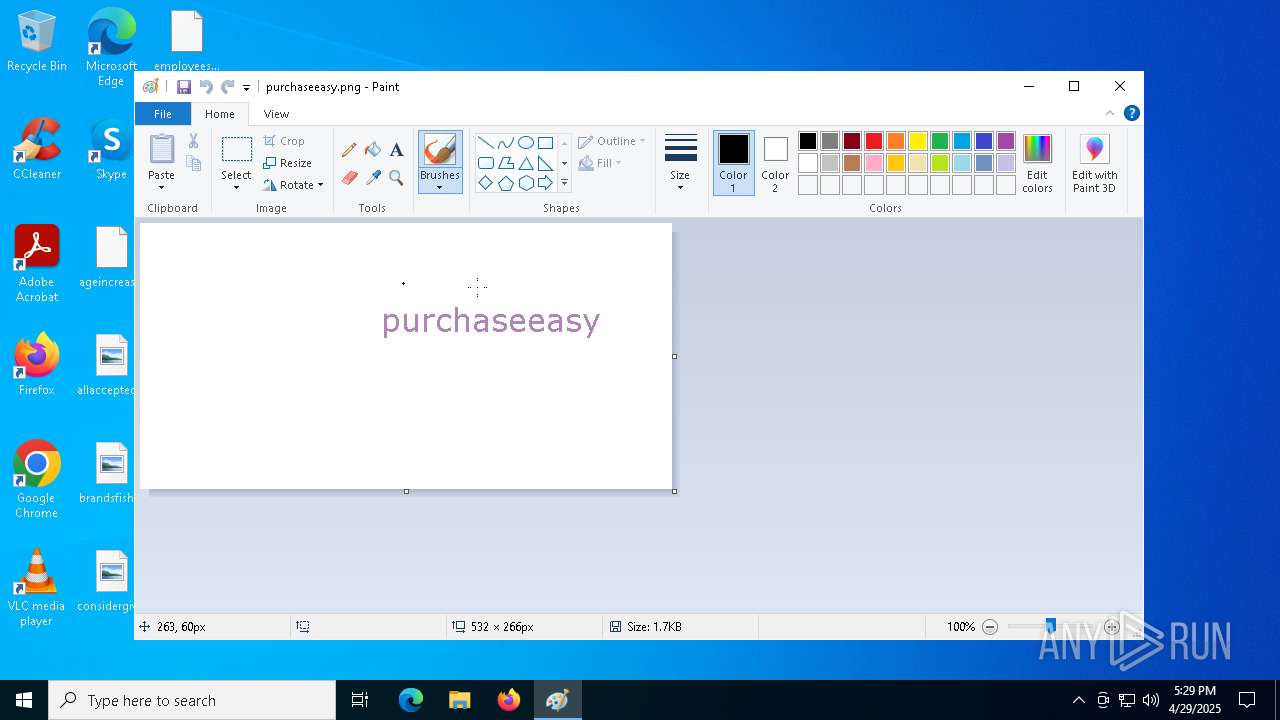The height and width of the screenshot is (720, 1280).
Task: Select the Text tool
Action: pyautogui.click(x=396, y=150)
